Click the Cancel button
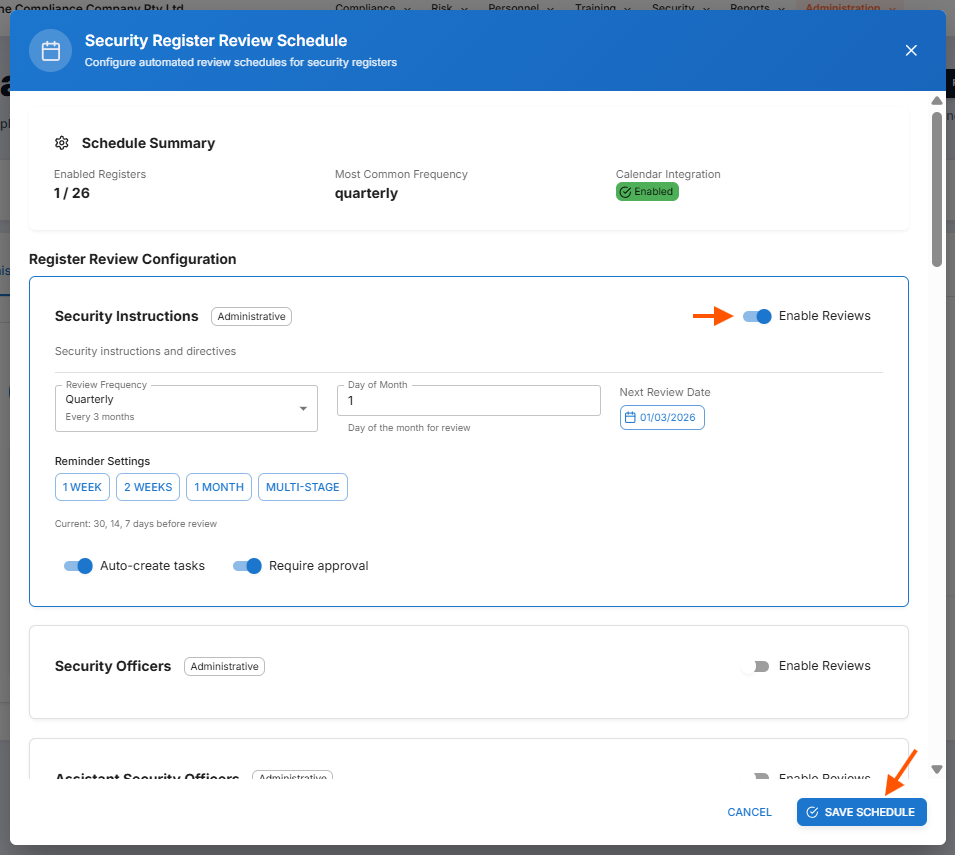This screenshot has width=955, height=855. point(749,812)
